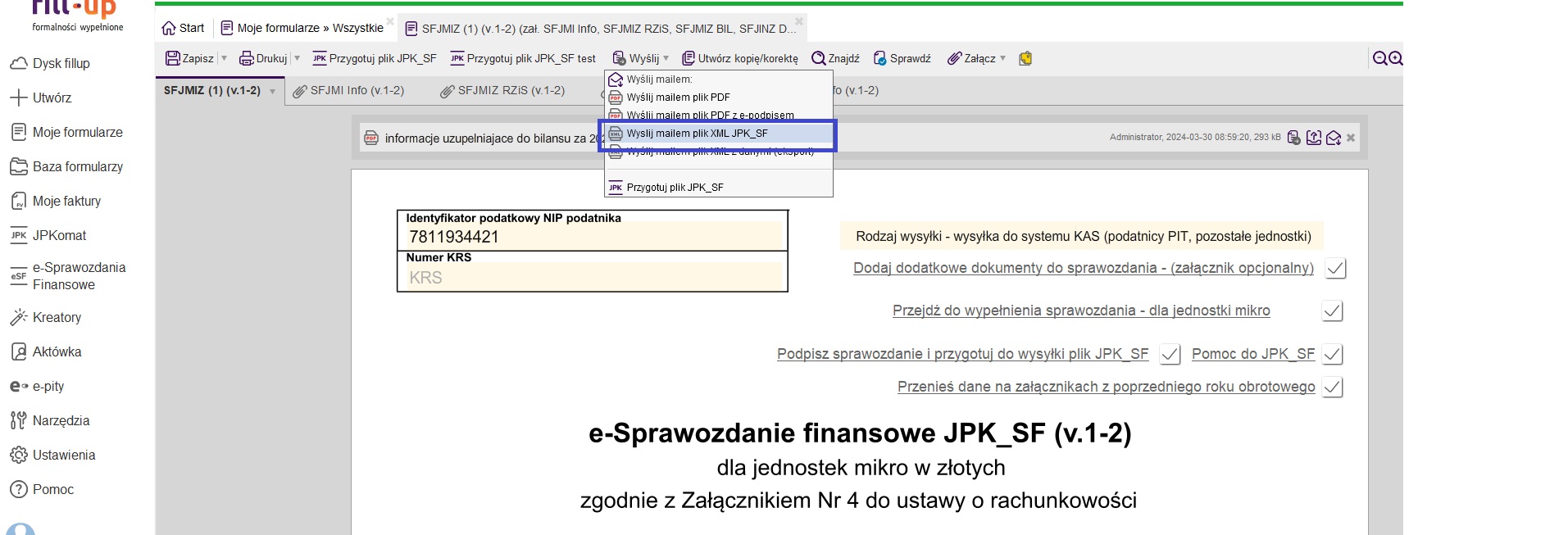Open Moje formularze » Wszystkie tab

tap(302, 28)
